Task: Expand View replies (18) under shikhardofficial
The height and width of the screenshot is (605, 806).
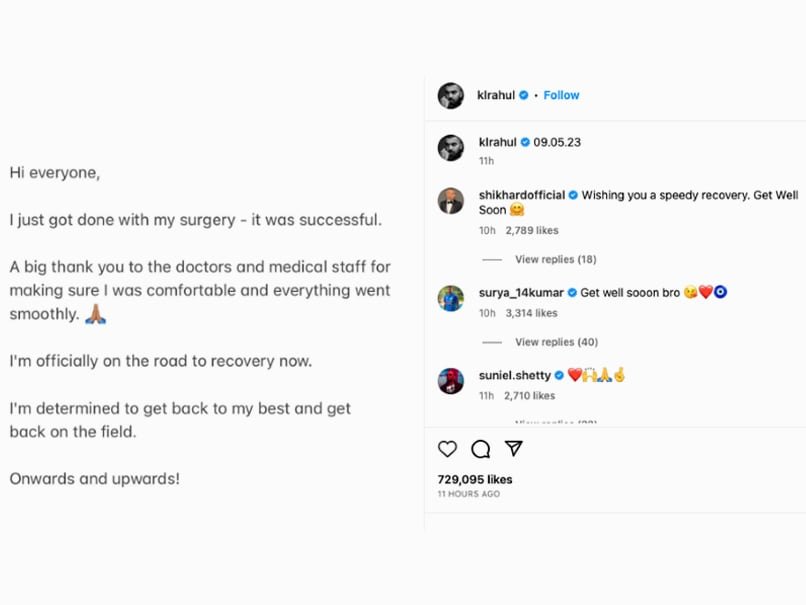Action: pos(555,259)
